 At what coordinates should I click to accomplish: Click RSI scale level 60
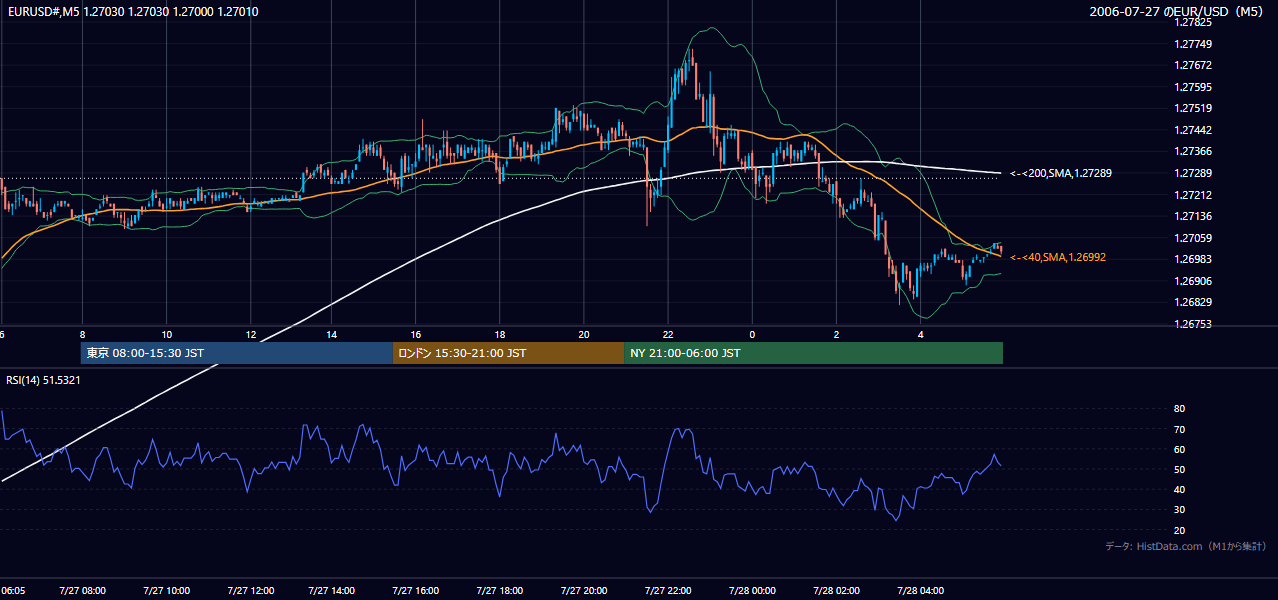pos(1180,449)
